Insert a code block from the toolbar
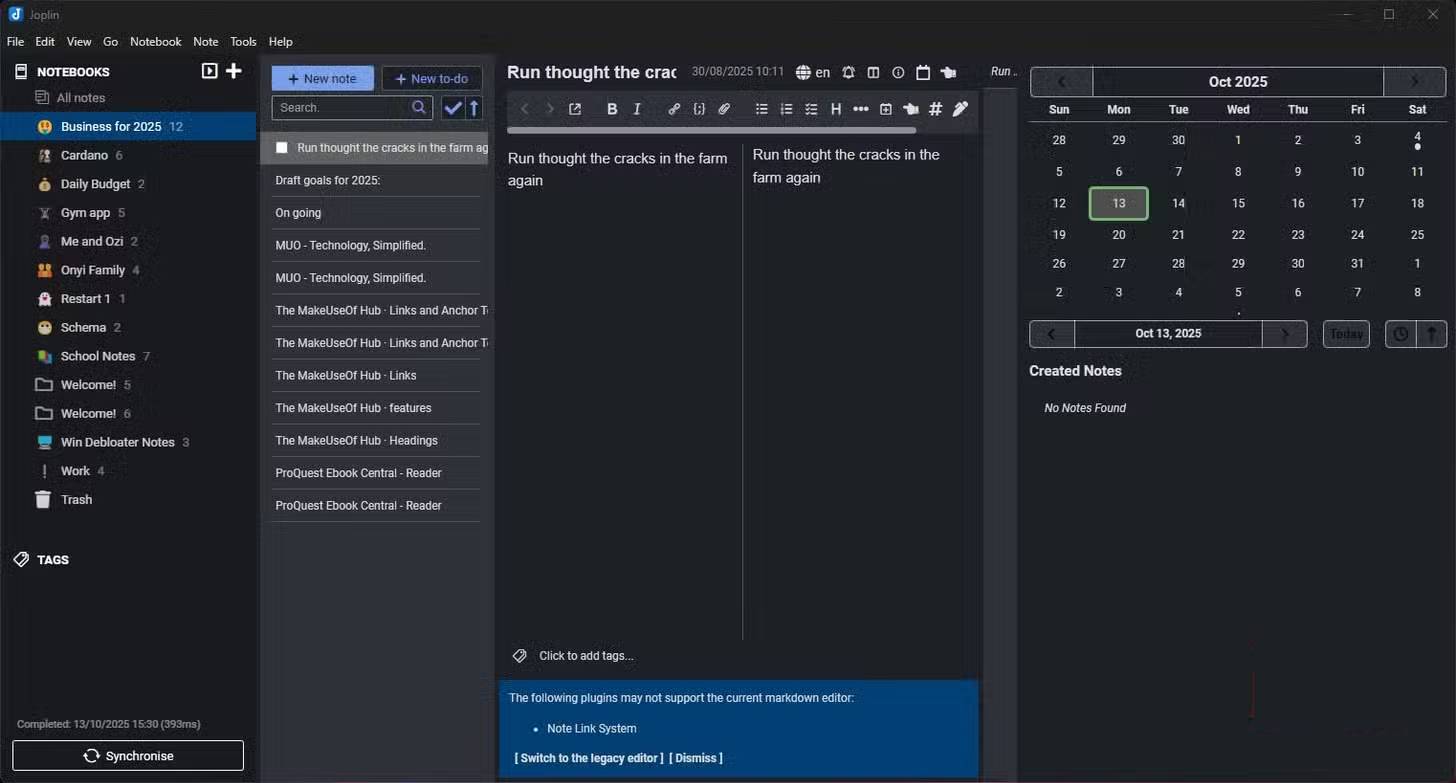The height and width of the screenshot is (783, 1456). coord(699,109)
